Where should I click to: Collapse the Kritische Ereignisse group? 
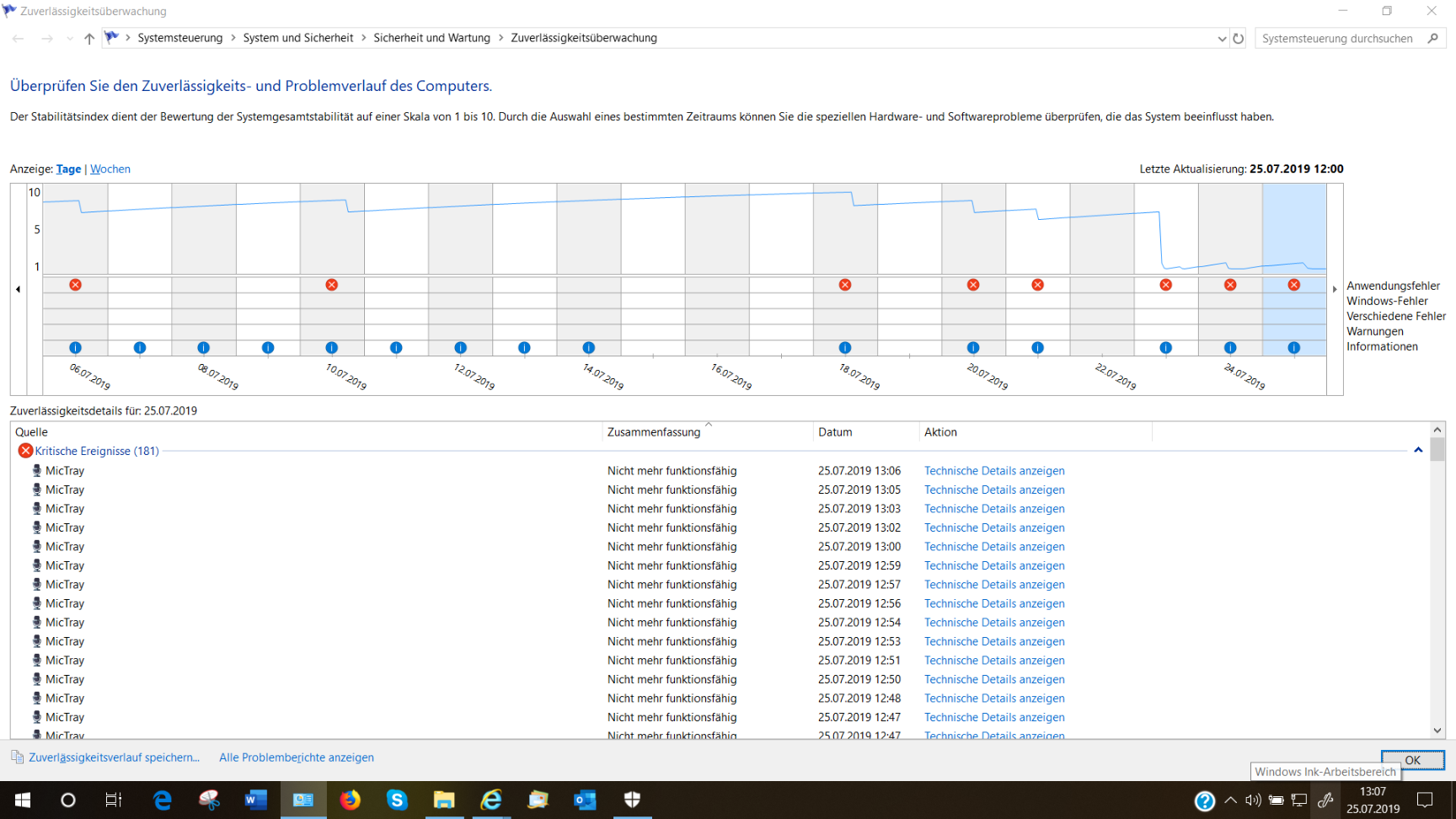coord(1418,451)
